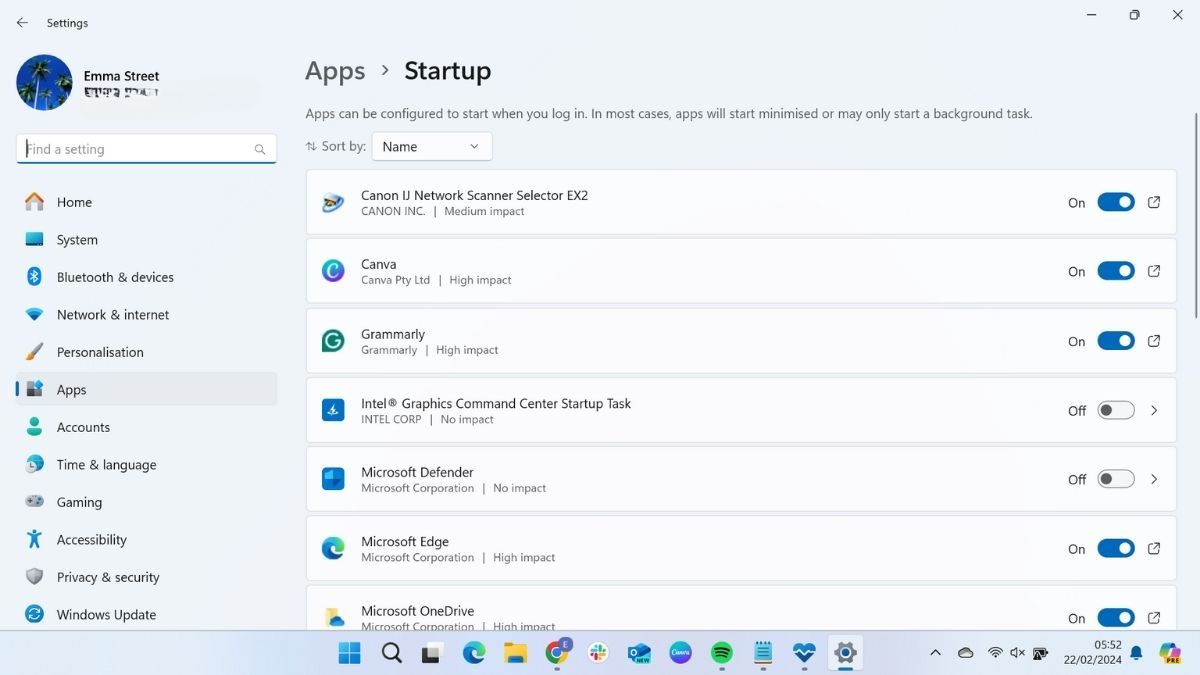Open the Sort by Name dropdown

click(431, 146)
